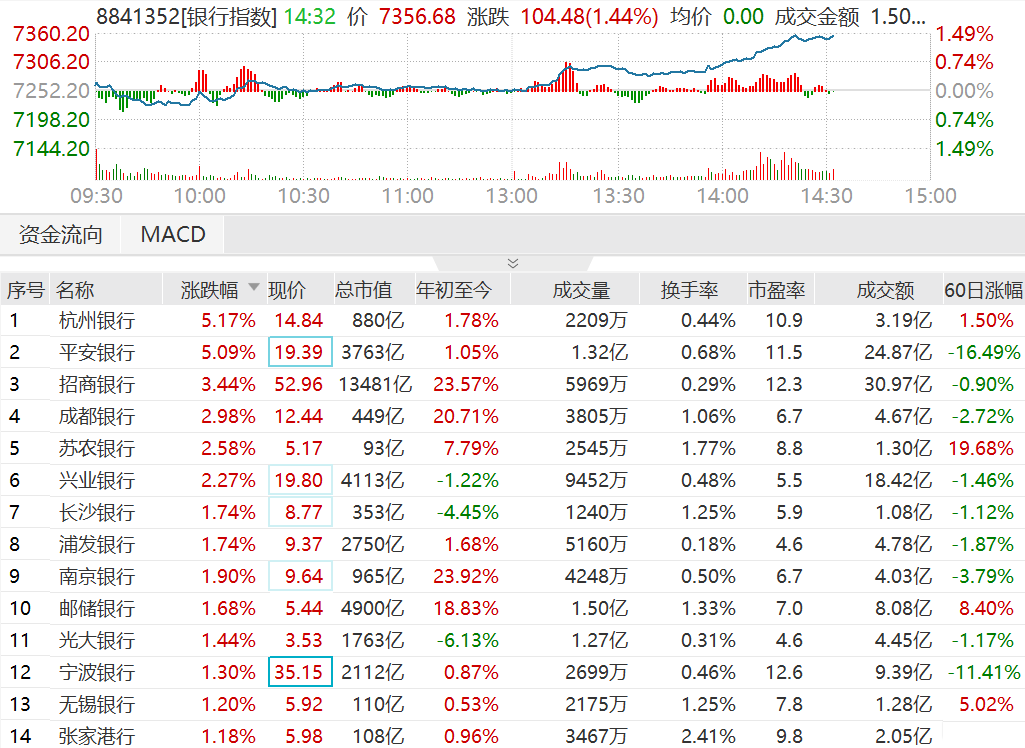Open the MACD tab
This screenshot has height=748, width=1025.
[x=173, y=235]
